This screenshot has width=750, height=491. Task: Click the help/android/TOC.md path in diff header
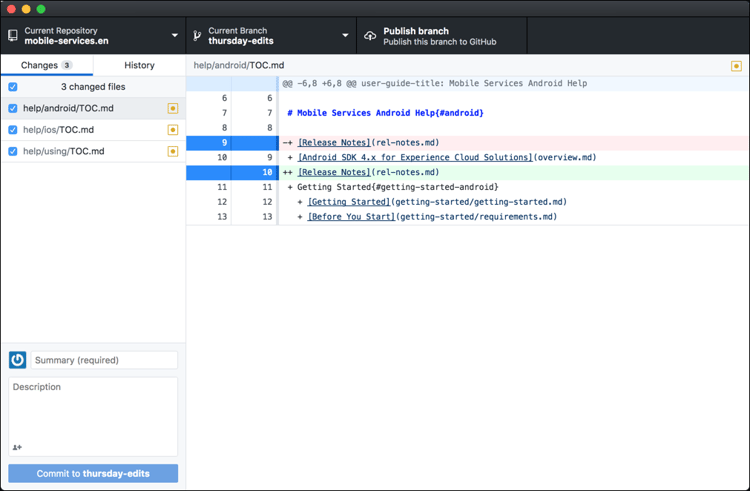tap(239, 65)
